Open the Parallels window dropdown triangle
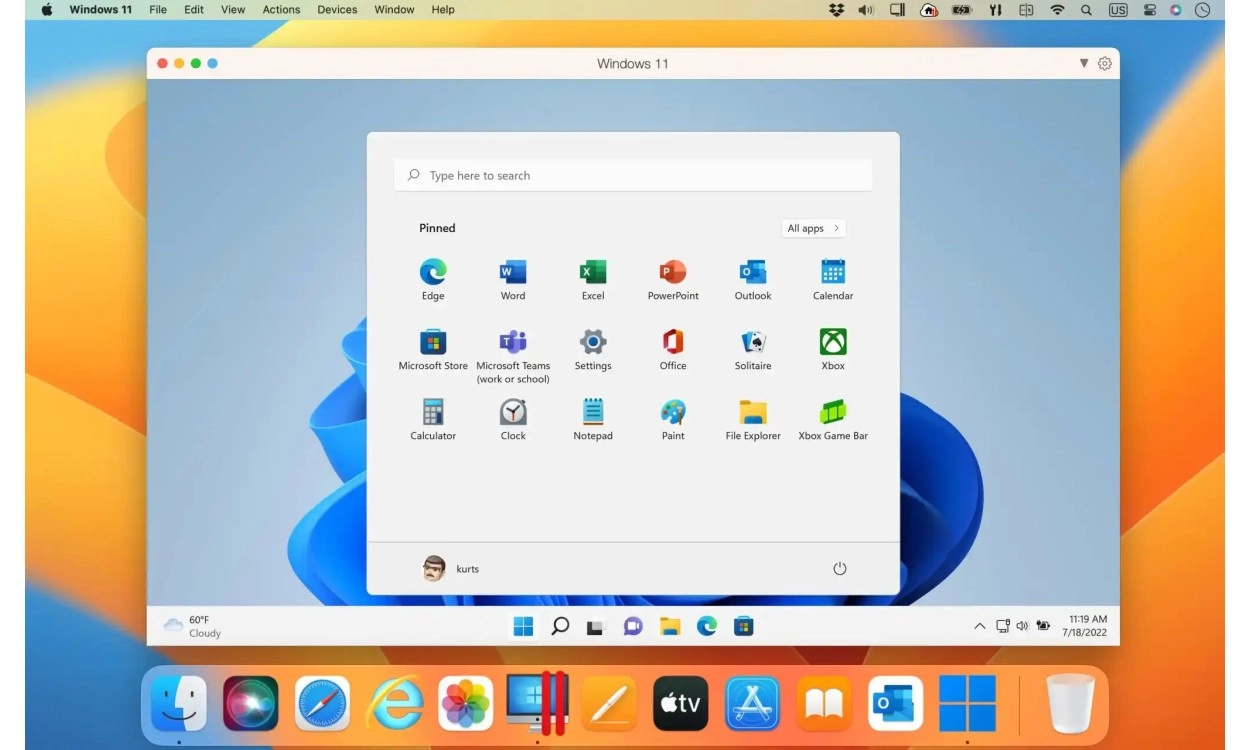The width and height of the screenshot is (1250, 750). tap(1083, 63)
